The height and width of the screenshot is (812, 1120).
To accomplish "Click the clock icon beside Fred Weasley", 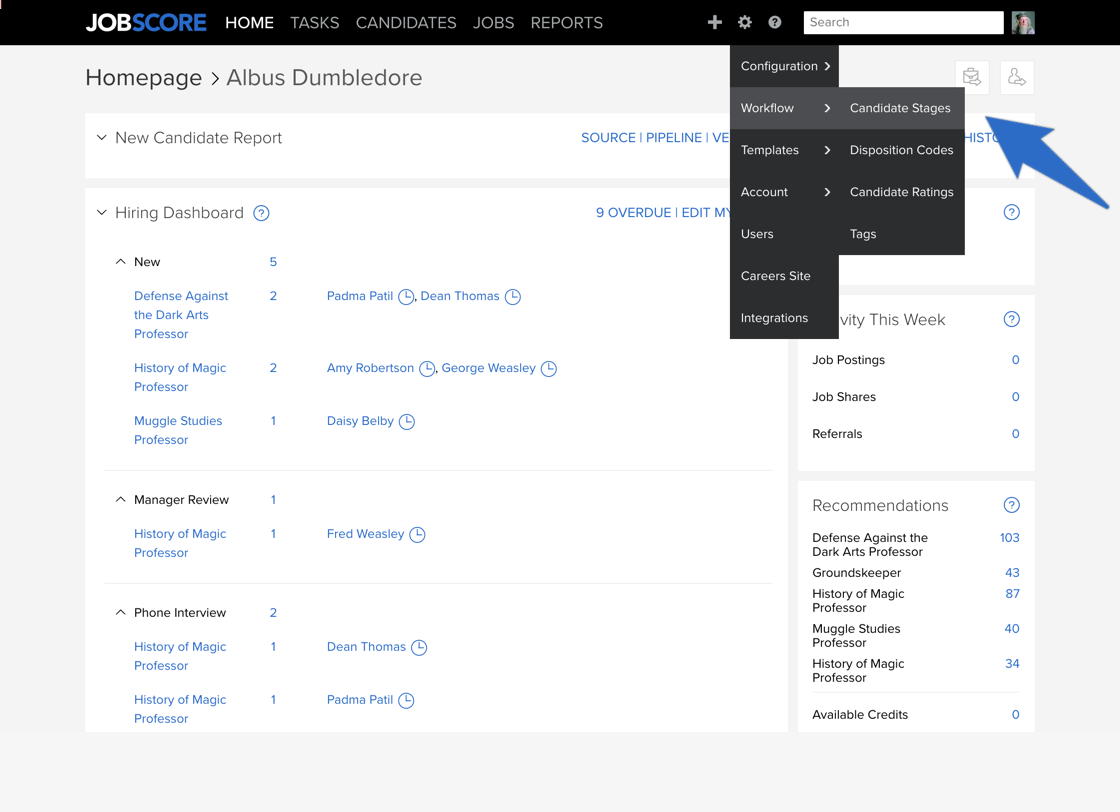I will point(418,534).
